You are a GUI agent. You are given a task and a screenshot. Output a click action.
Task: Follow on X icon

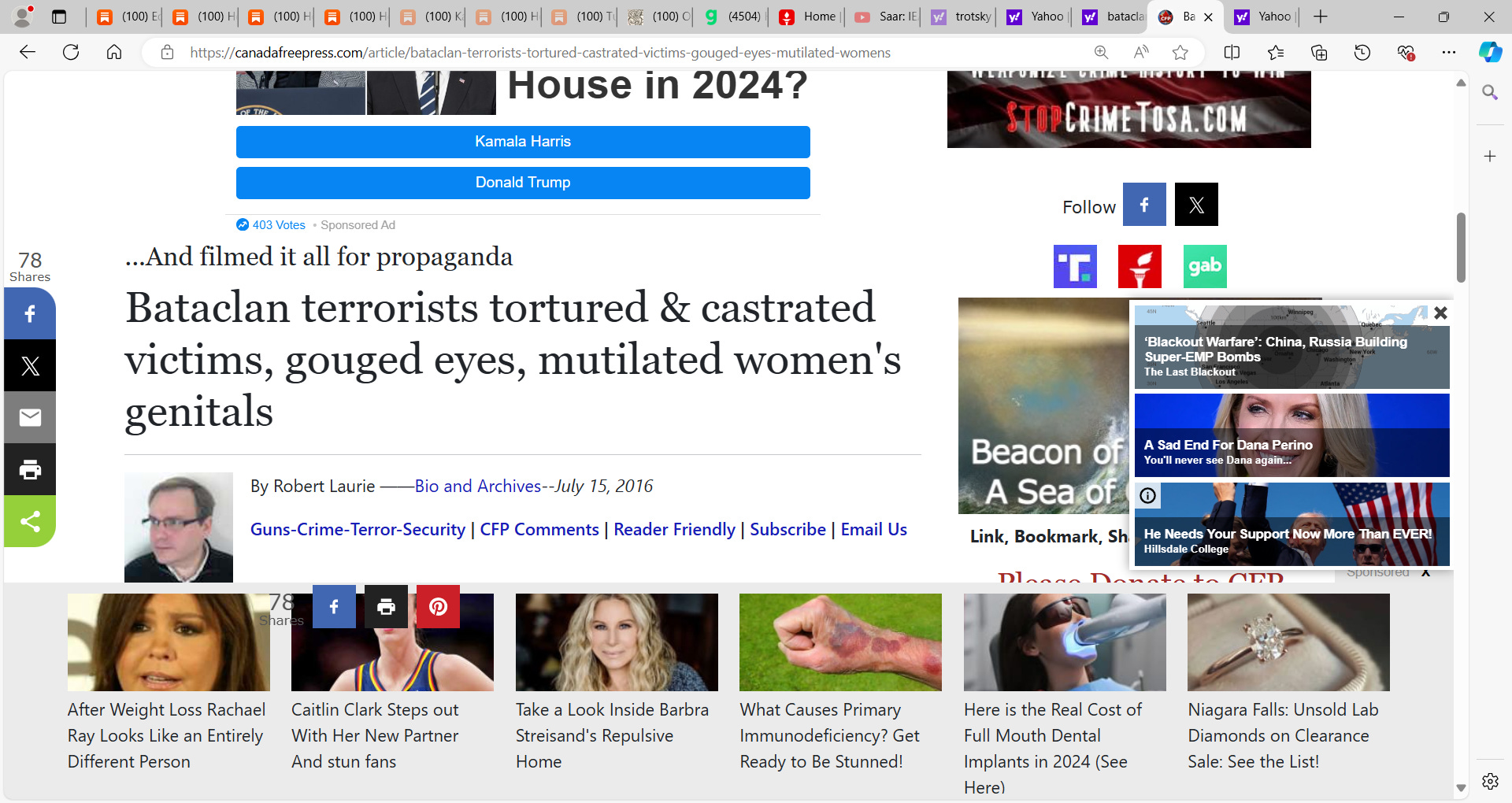coord(1196,205)
